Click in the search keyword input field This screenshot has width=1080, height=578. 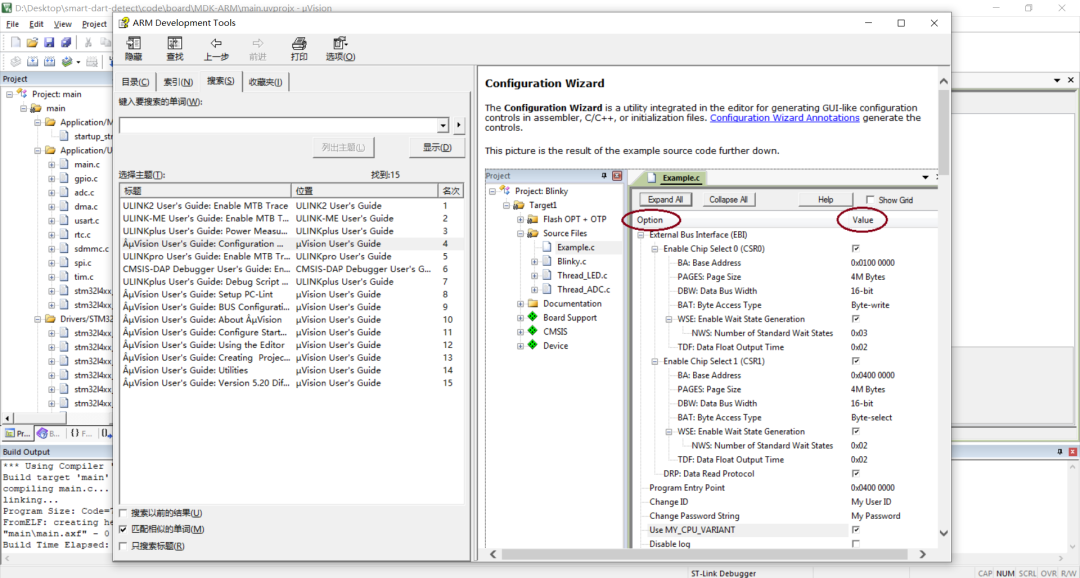pos(278,125)
